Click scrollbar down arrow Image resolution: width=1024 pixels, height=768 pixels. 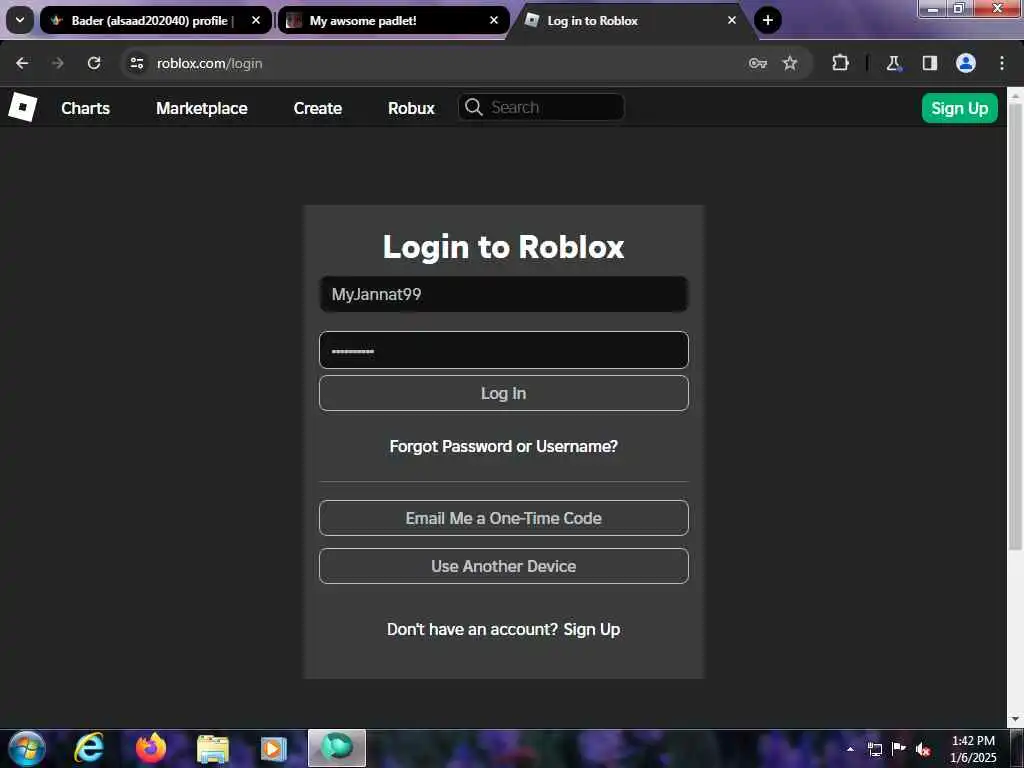(x=1015, y=720)
